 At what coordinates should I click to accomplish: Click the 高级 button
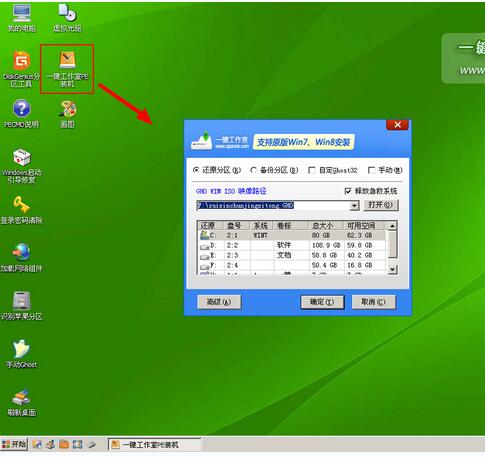(219, 302)
